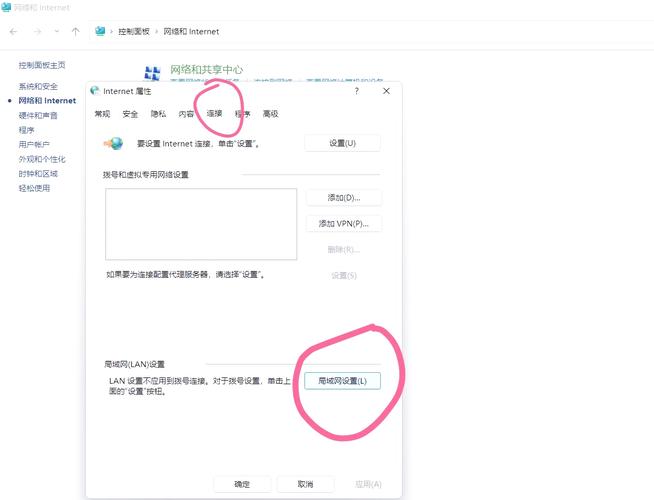Switch to the 内容 tab
Screen dimensions: 654x500
(x=186, y=114)
